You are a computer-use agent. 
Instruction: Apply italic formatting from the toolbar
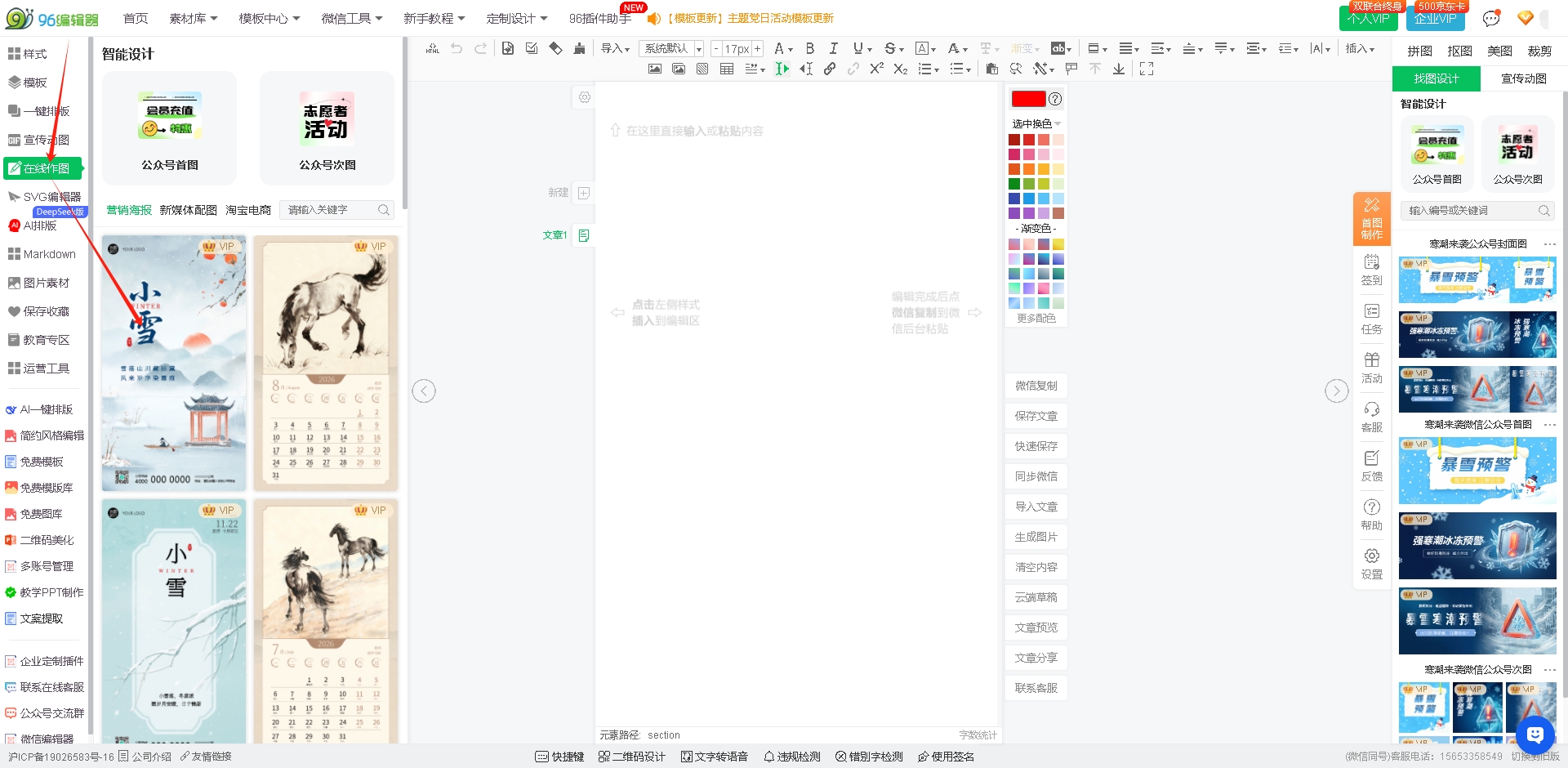833,49
